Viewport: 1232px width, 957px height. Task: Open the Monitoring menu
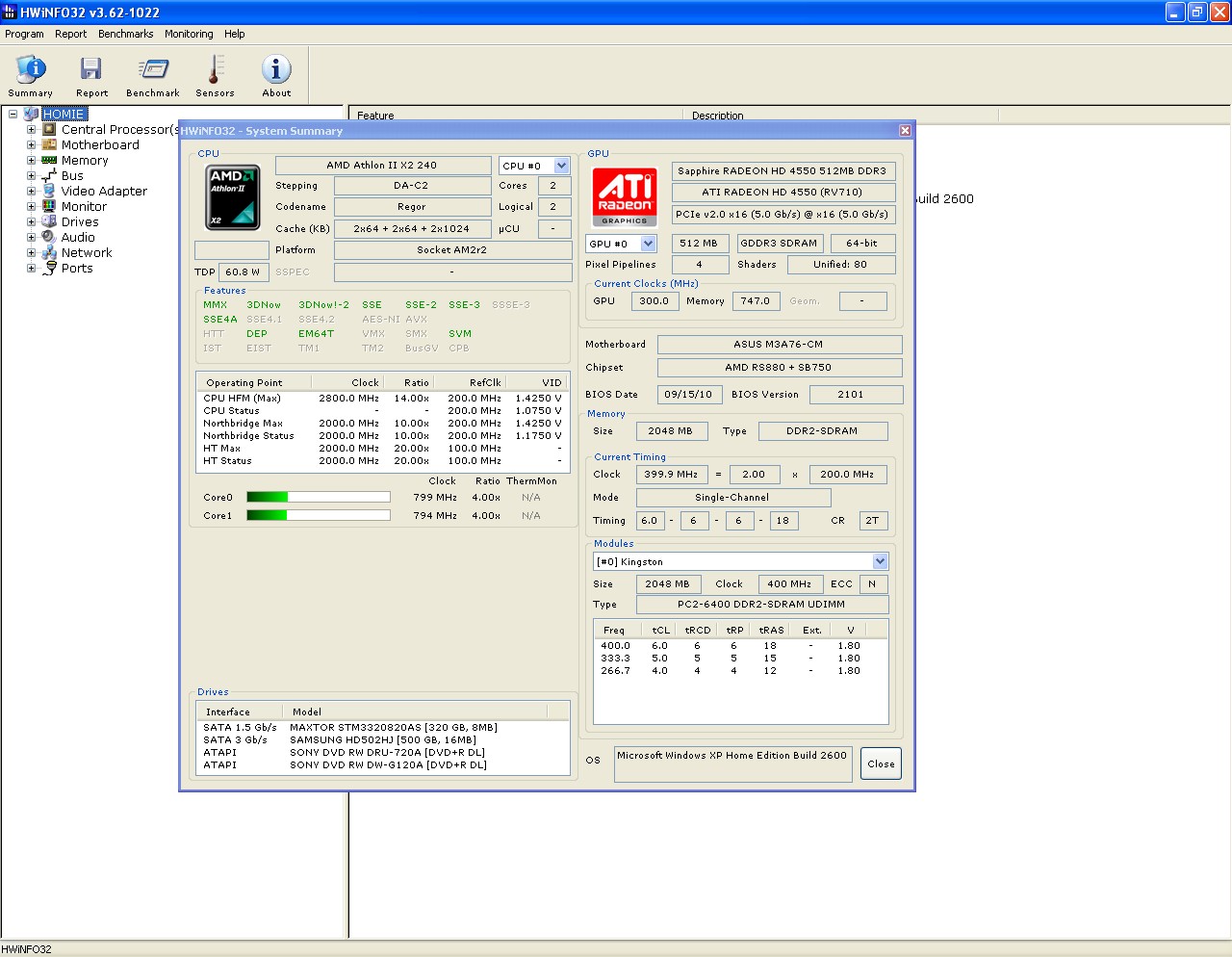coord(189,34)
